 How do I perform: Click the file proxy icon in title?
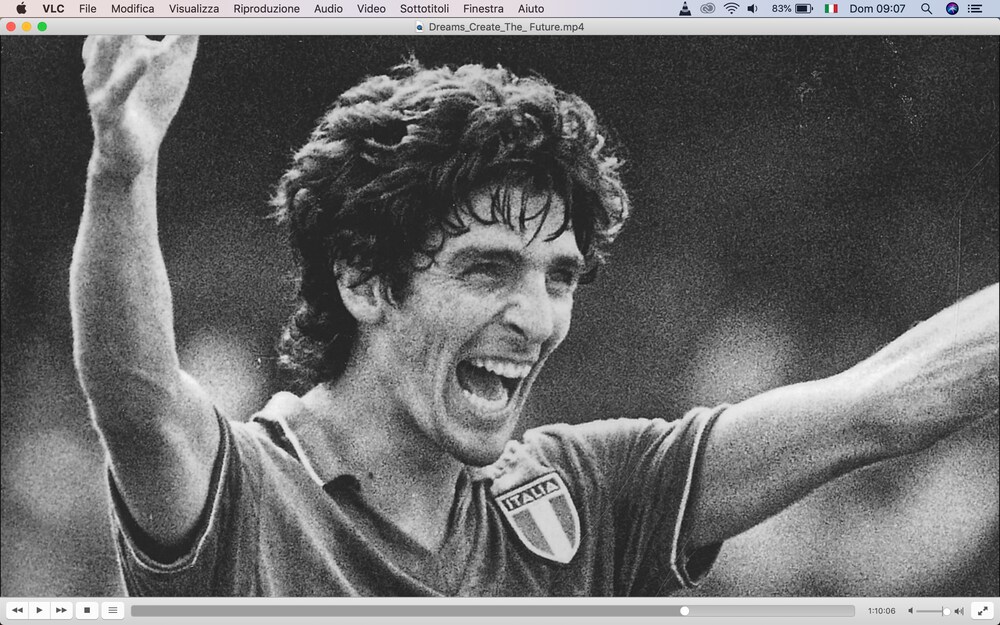[x=420, y=27]
